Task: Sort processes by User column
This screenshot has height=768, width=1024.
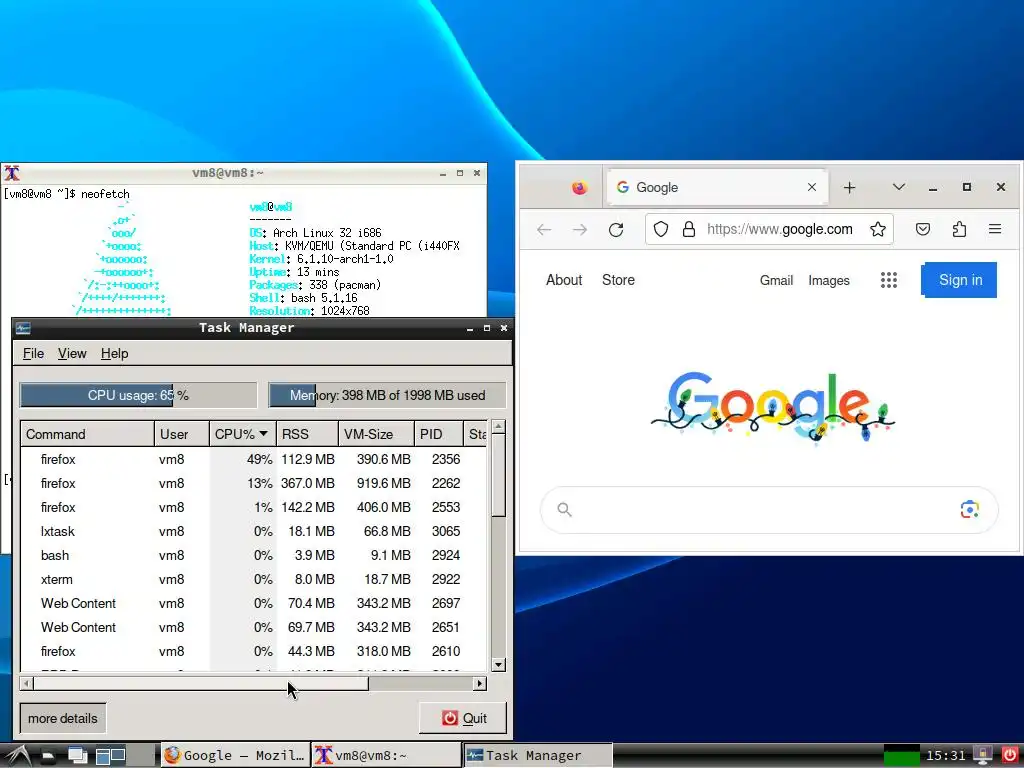Action: (182, 434)
